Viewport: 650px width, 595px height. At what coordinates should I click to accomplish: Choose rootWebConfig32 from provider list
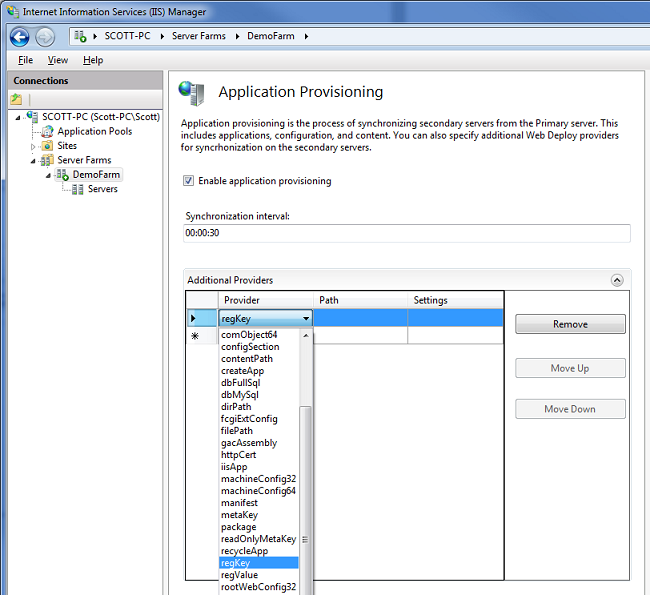click(259, 587)
